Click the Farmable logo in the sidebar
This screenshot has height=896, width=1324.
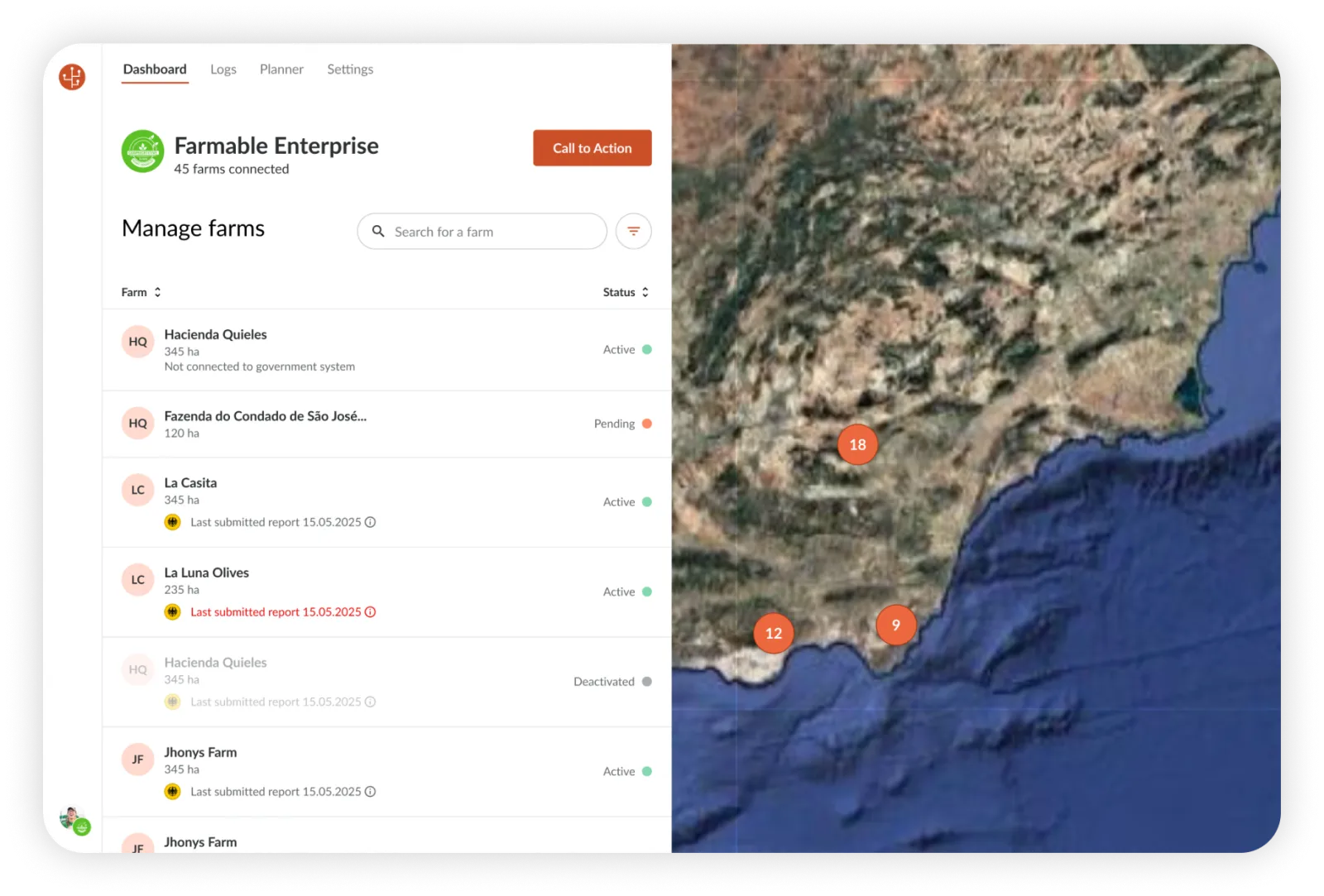72,77
